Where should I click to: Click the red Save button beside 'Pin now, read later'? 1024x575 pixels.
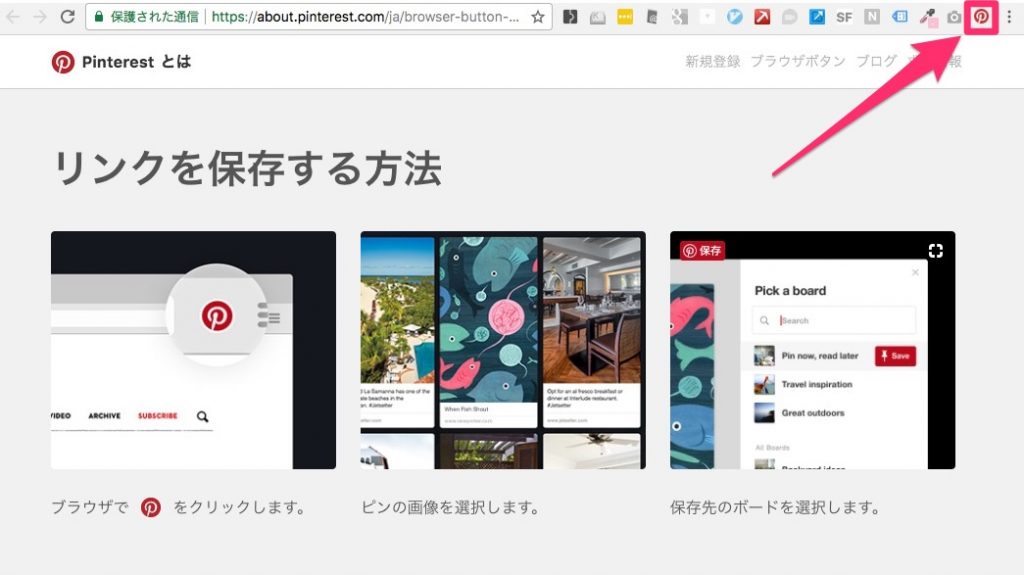pyautogui.click(x=895, y=355)
